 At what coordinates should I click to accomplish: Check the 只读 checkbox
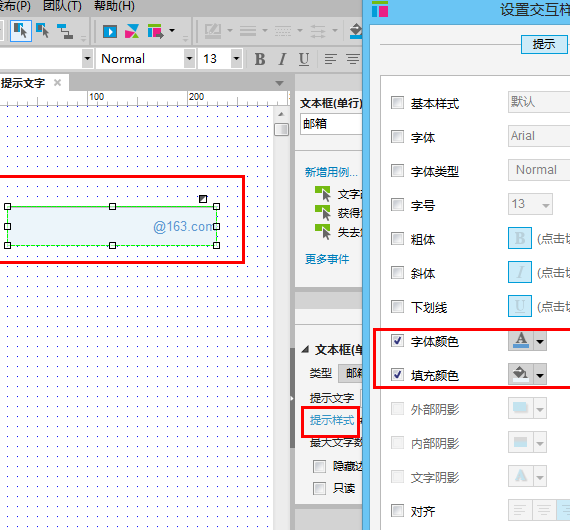[x=320, y=488]
